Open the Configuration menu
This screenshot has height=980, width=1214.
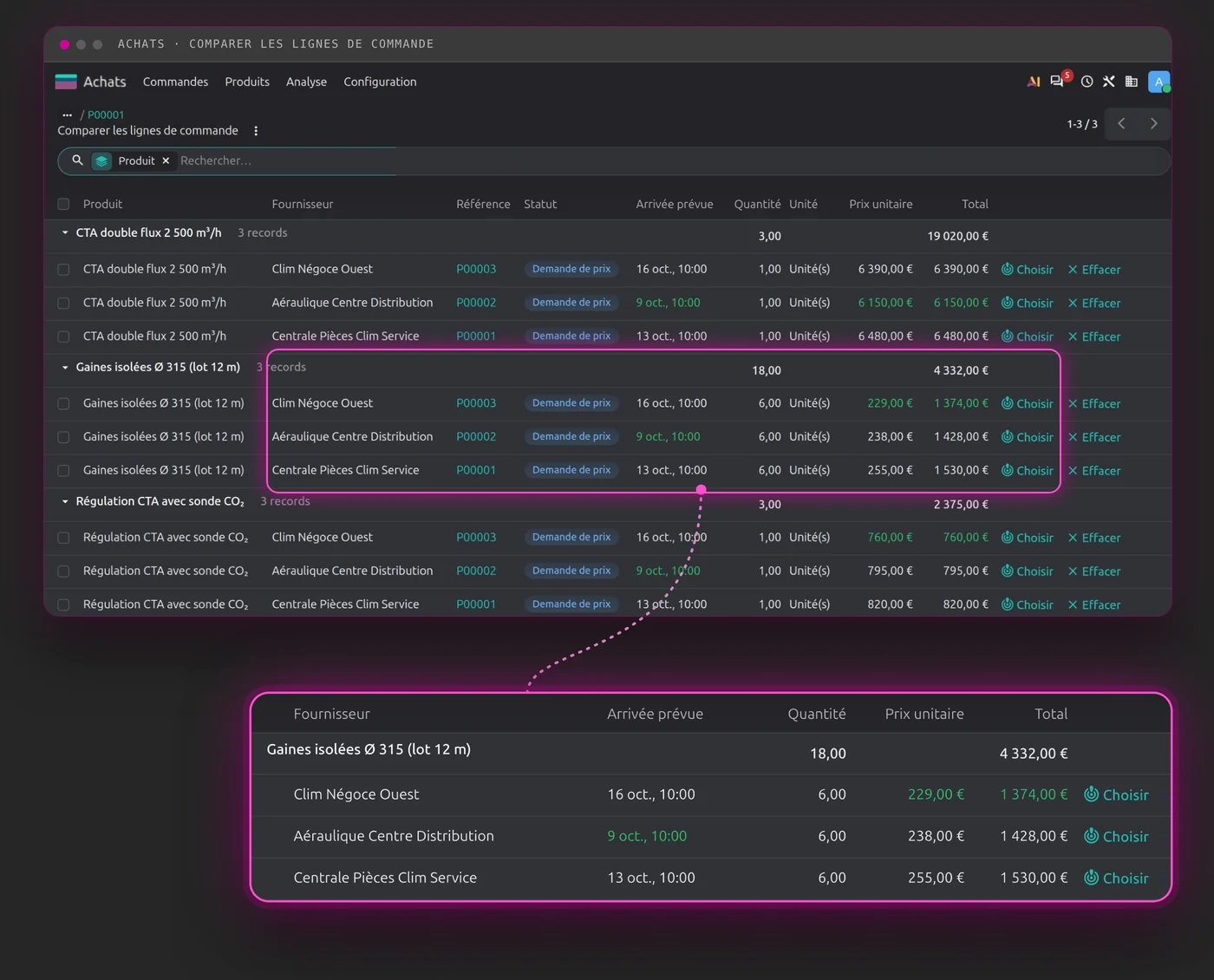coord(380,82)
